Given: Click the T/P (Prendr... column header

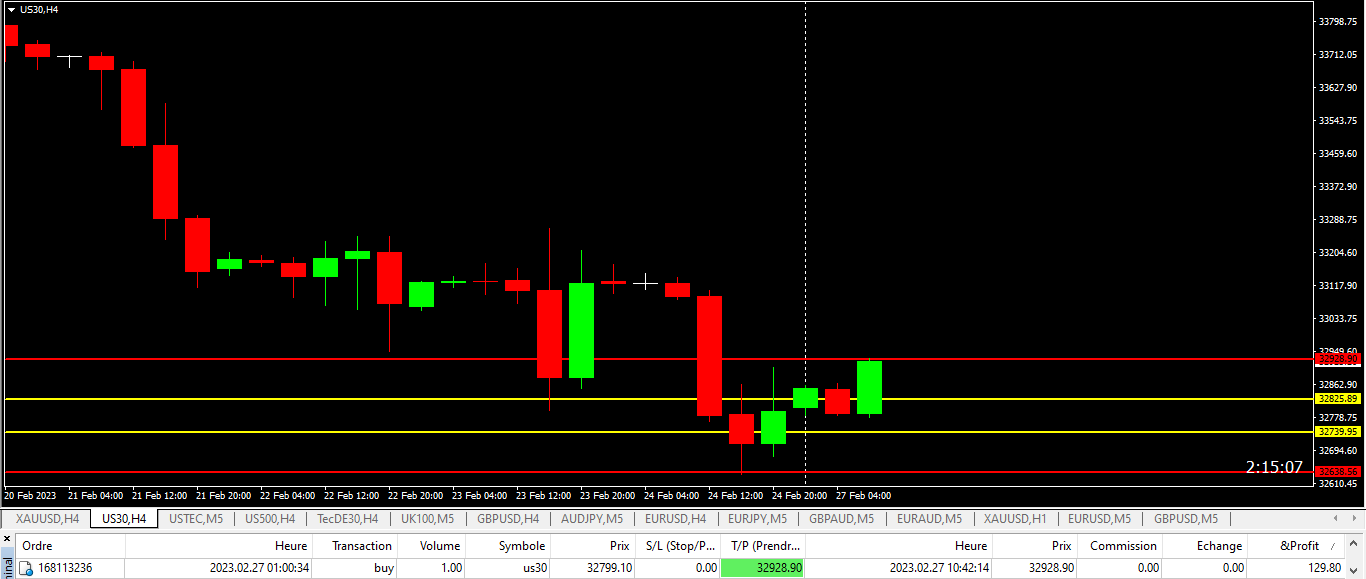Looking at the screenshot, I should tap(763, 546).
